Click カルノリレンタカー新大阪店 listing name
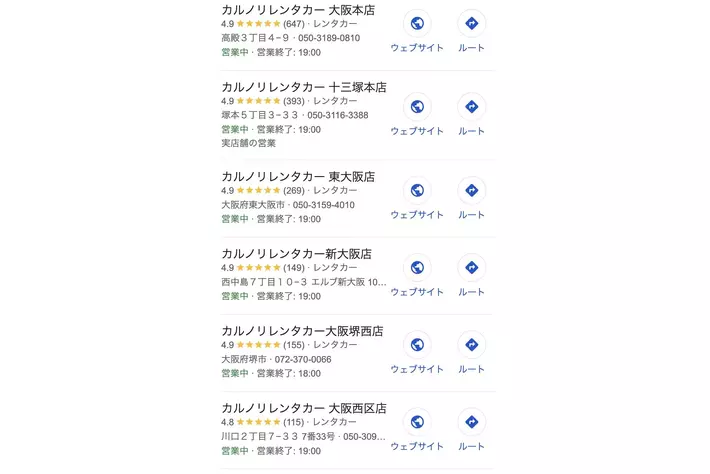Screen dimensions: 710x474 [x=296, y=253]
